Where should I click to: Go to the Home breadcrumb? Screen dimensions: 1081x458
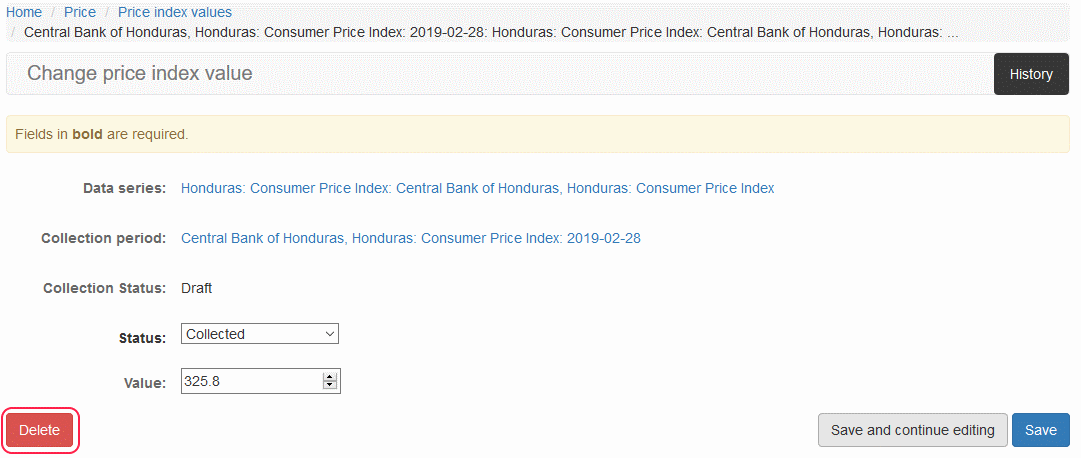pyautogui.click(x=24, y=12)
